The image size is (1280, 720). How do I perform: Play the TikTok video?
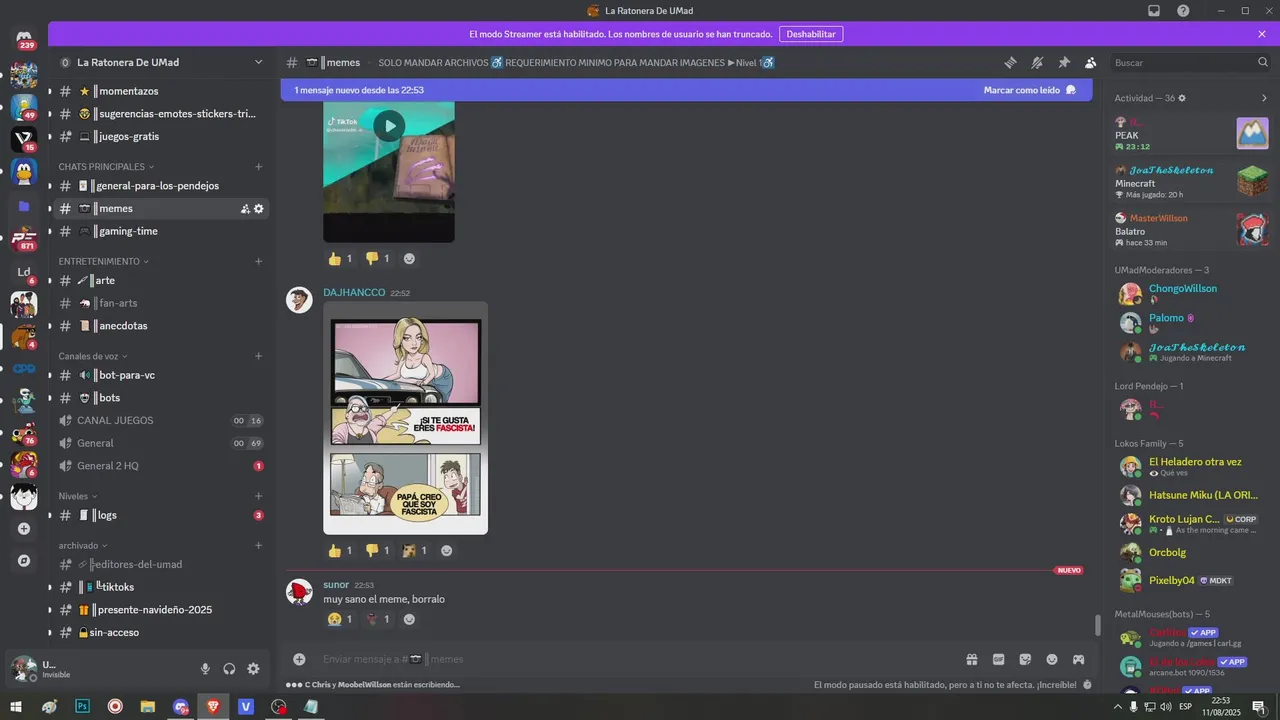(389, 126)
